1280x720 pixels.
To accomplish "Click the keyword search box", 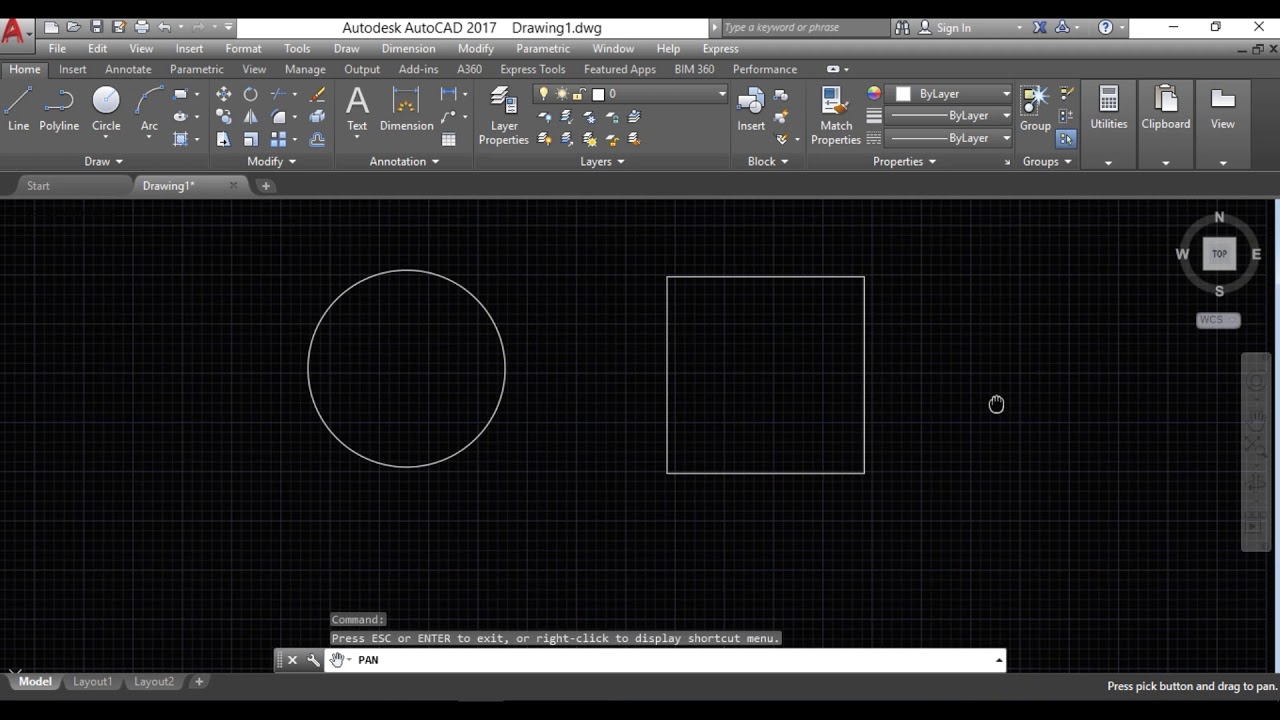I will [x=803, y=27].
